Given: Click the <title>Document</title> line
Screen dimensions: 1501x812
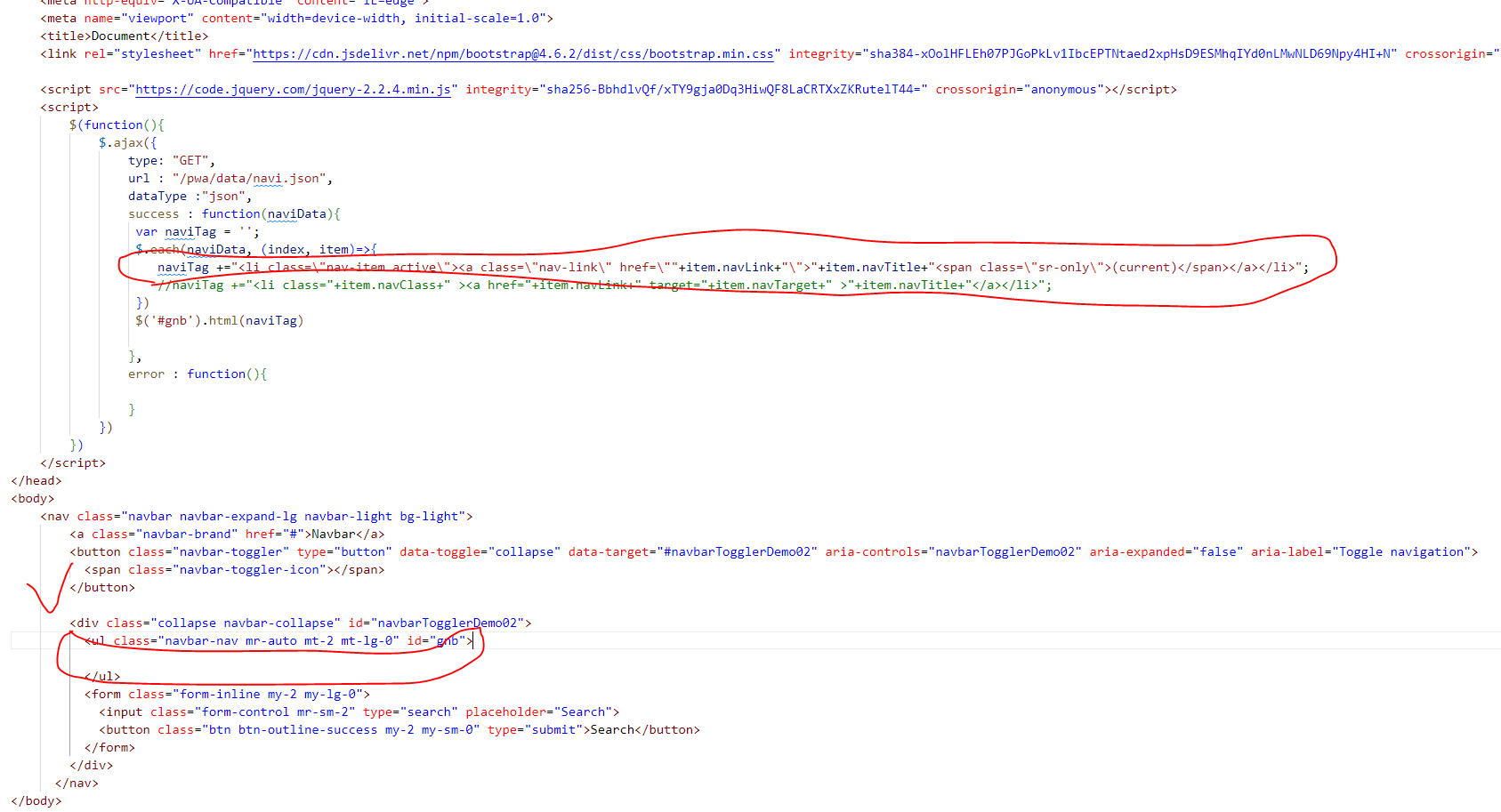Looking at the screenshot, I should click(125, 36).
